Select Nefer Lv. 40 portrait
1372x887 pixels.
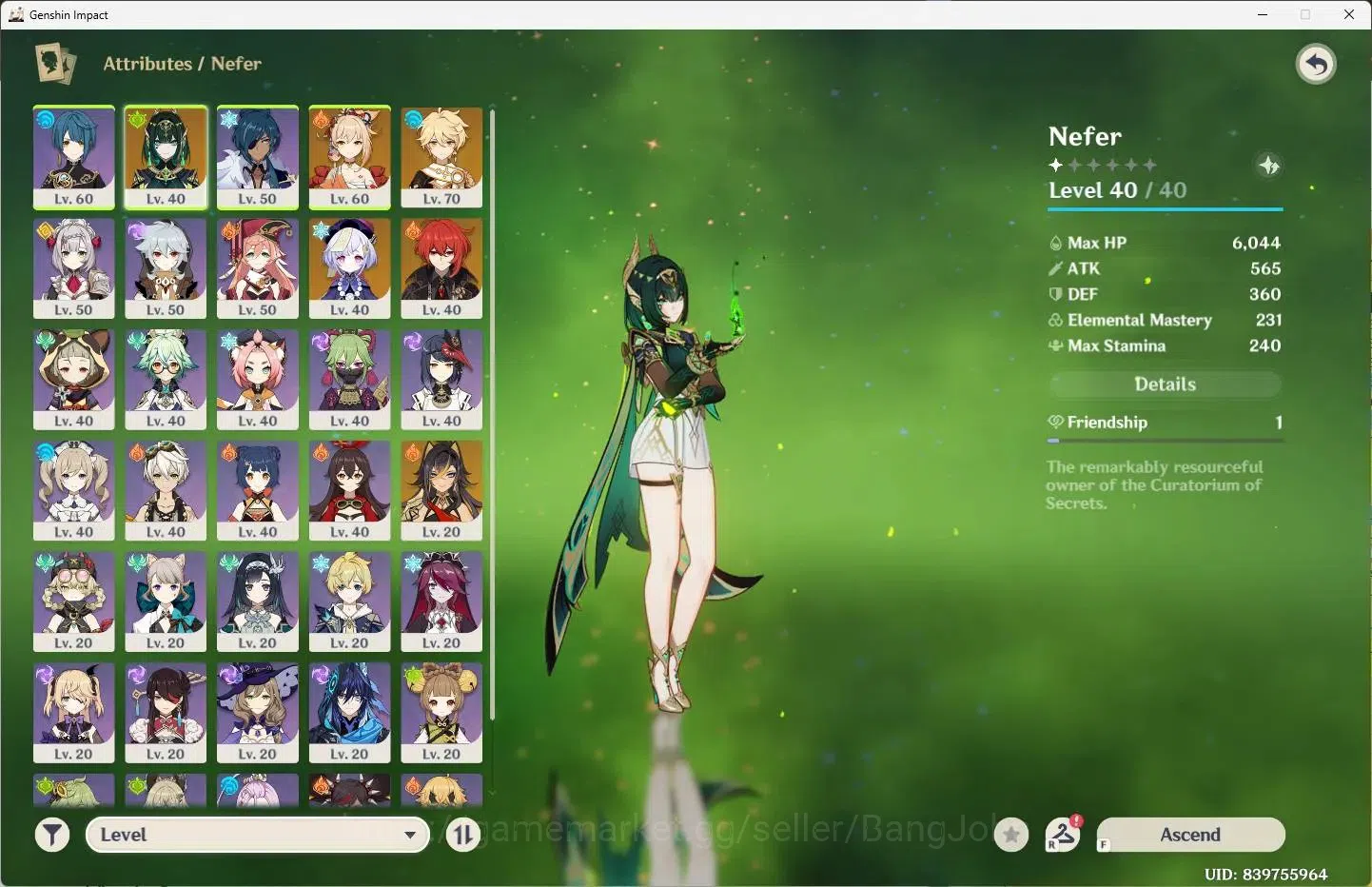[166, 157]
